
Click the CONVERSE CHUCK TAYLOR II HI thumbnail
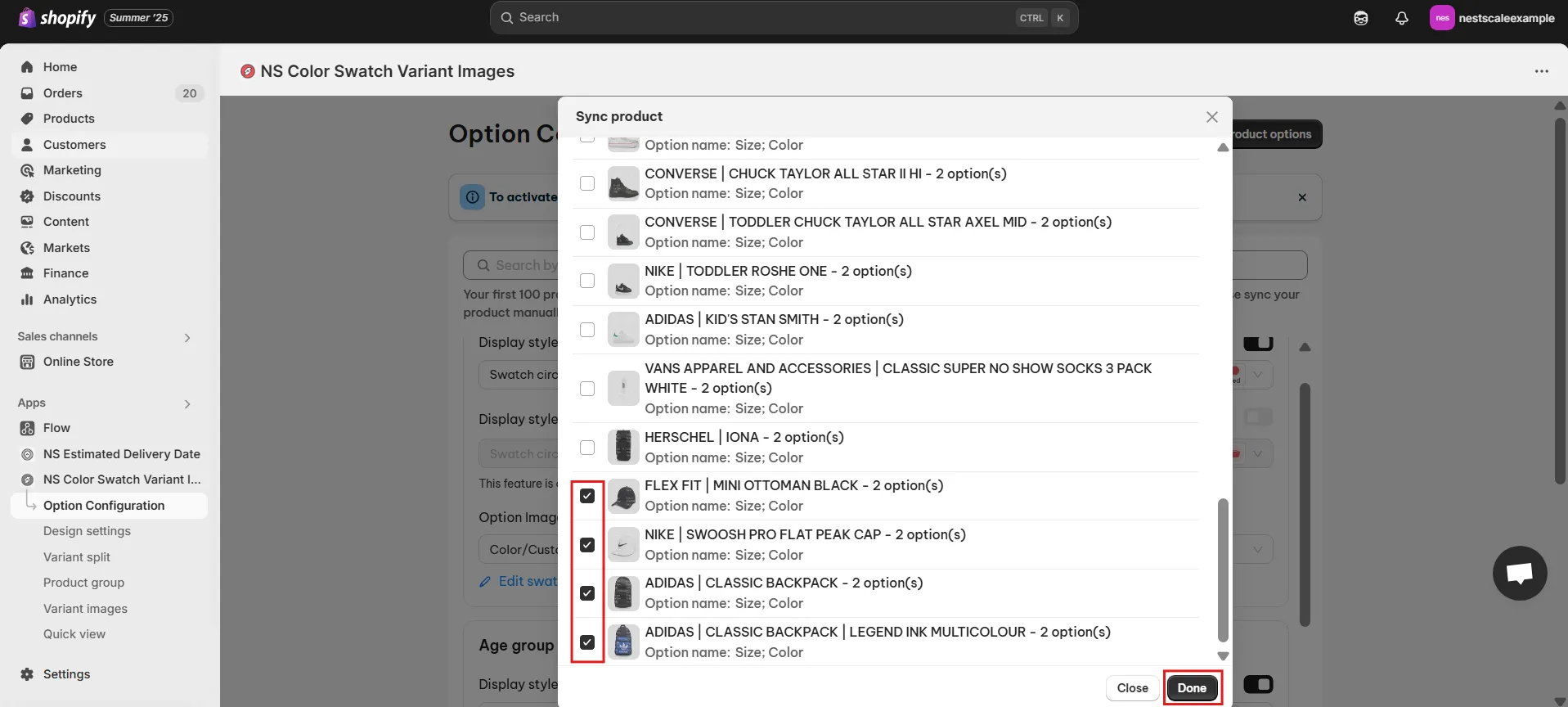click(623, 183)
